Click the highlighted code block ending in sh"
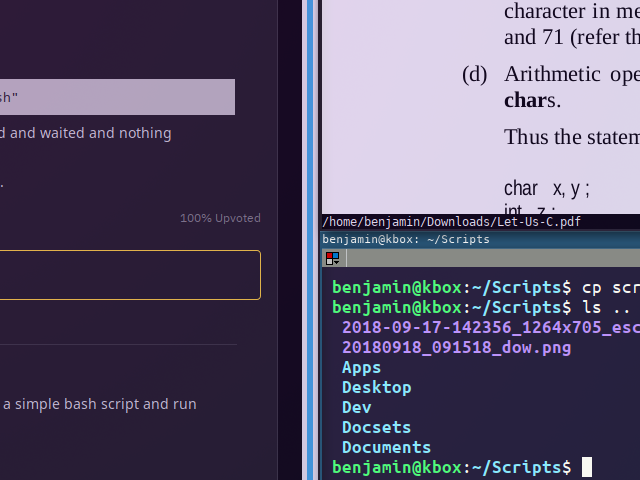The image size is (640, 480). 117,97
